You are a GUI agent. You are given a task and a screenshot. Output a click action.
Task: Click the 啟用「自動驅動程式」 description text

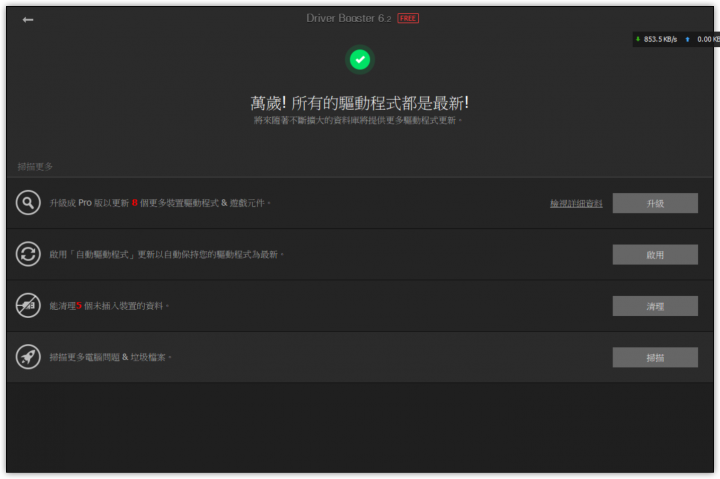tap(167, 254)
